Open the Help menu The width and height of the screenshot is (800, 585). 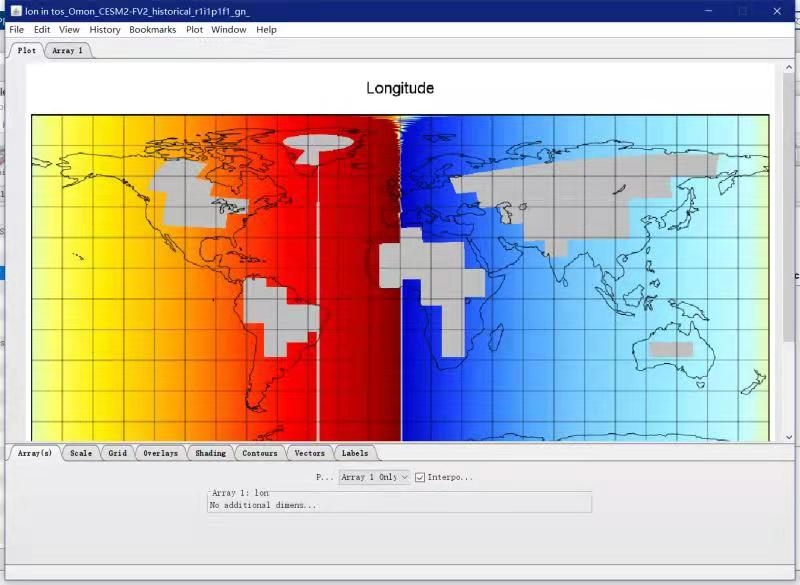(266, 30)
